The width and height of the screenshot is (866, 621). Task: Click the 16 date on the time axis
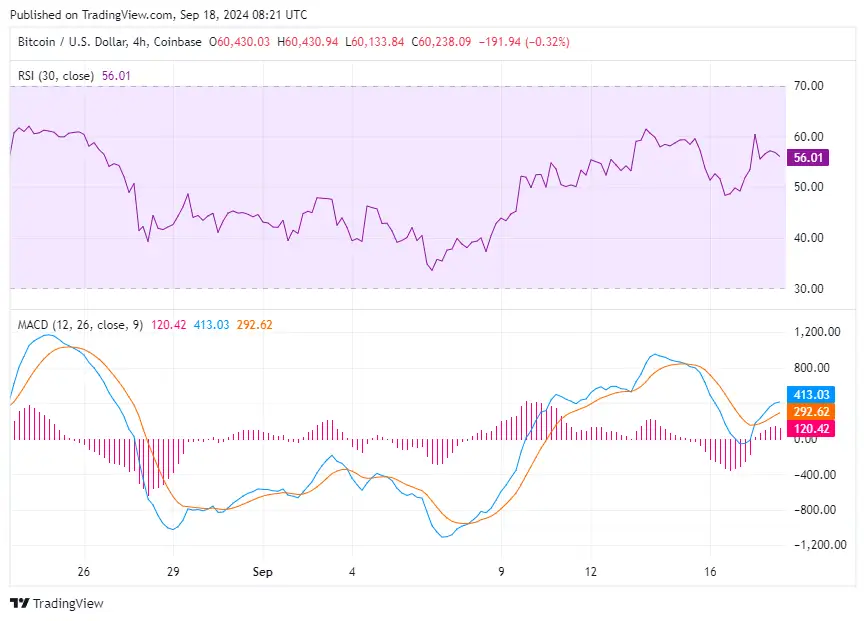[x=710, y=572]
